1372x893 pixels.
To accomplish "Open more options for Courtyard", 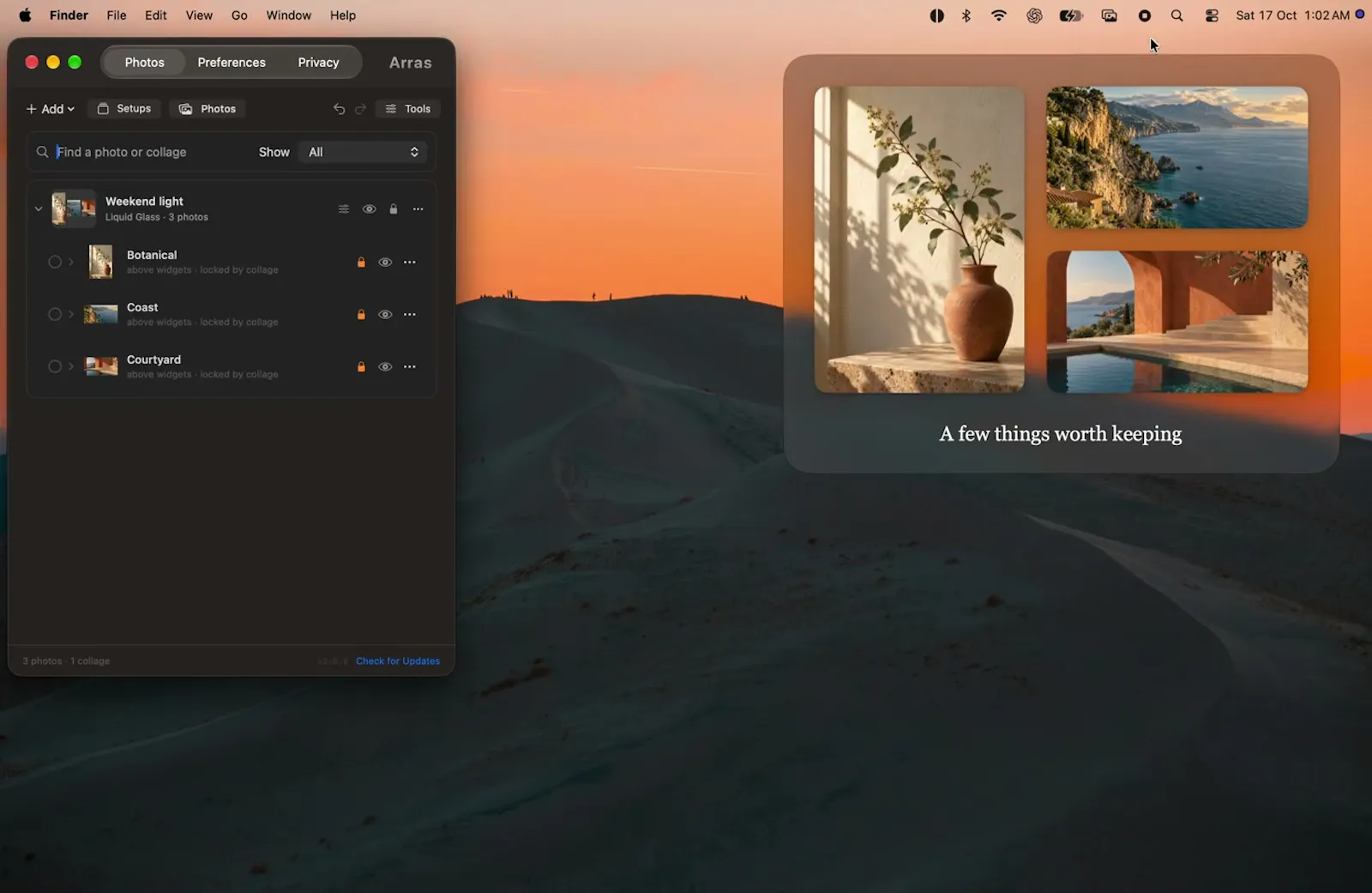I will 410,367.
